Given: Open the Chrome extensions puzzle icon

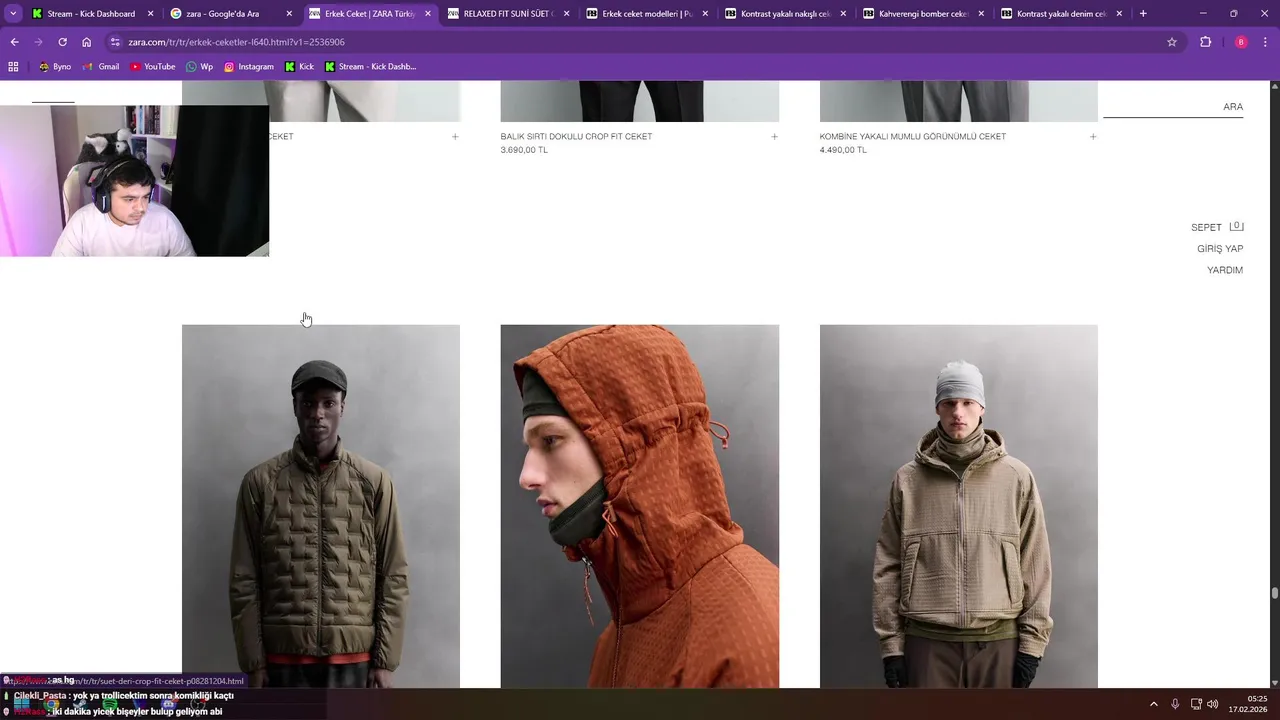Looking at the screenshot, I should click(1205, 42).
